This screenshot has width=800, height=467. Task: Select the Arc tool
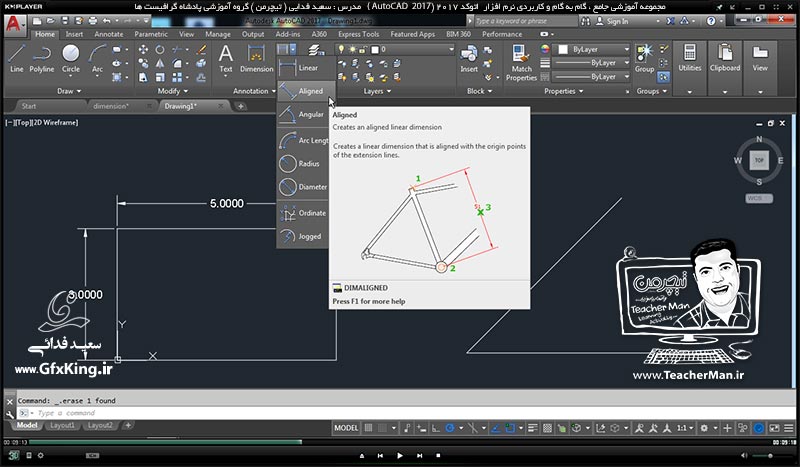(97, 59)
